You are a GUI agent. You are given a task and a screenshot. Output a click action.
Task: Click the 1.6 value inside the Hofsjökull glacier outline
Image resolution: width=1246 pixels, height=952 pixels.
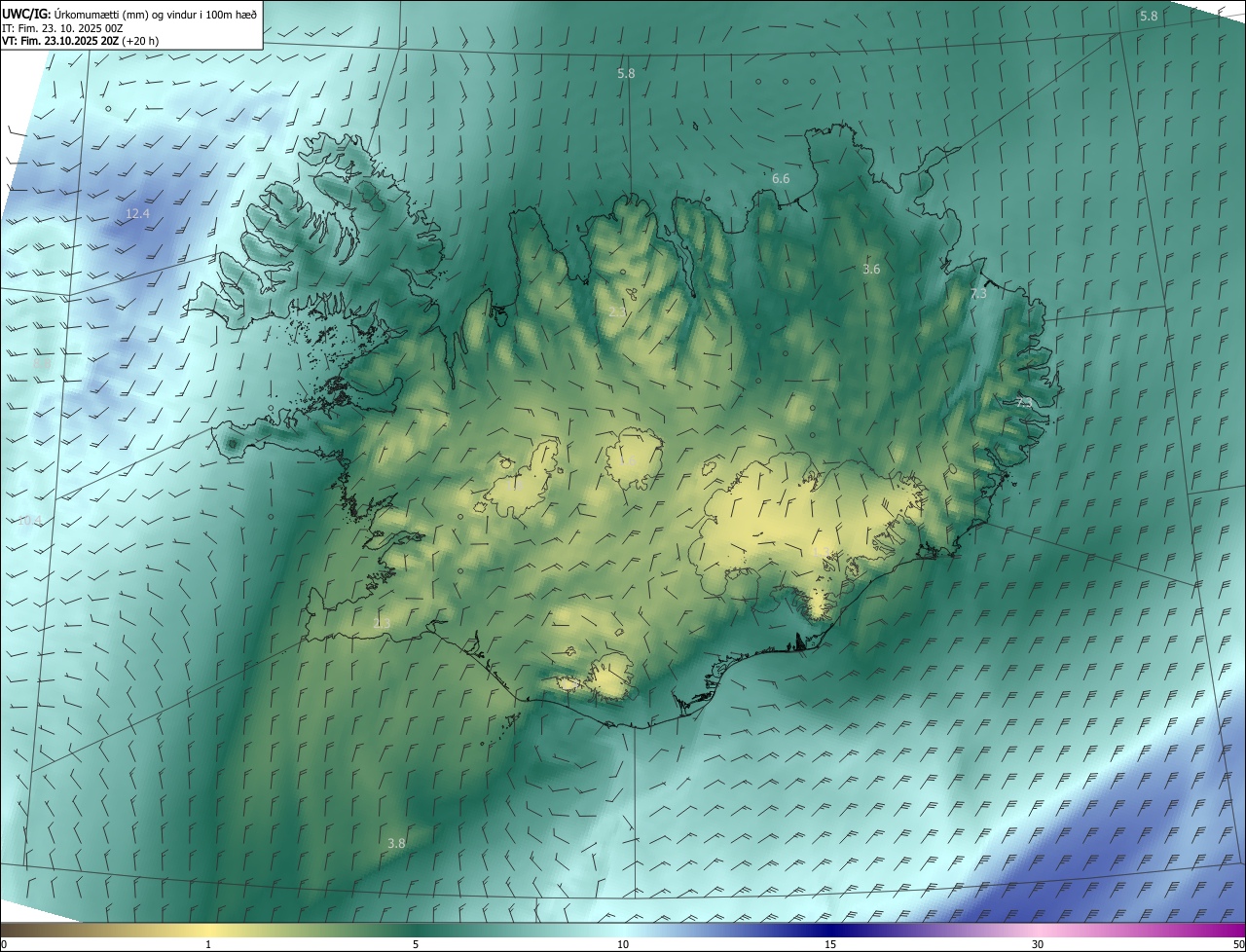[x=629, y=461]
